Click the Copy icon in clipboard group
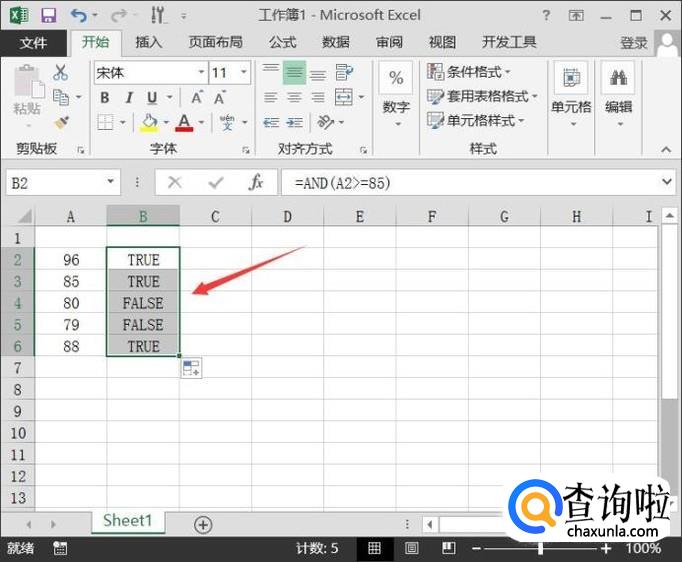682x562 pixels. tap(60, 97)
